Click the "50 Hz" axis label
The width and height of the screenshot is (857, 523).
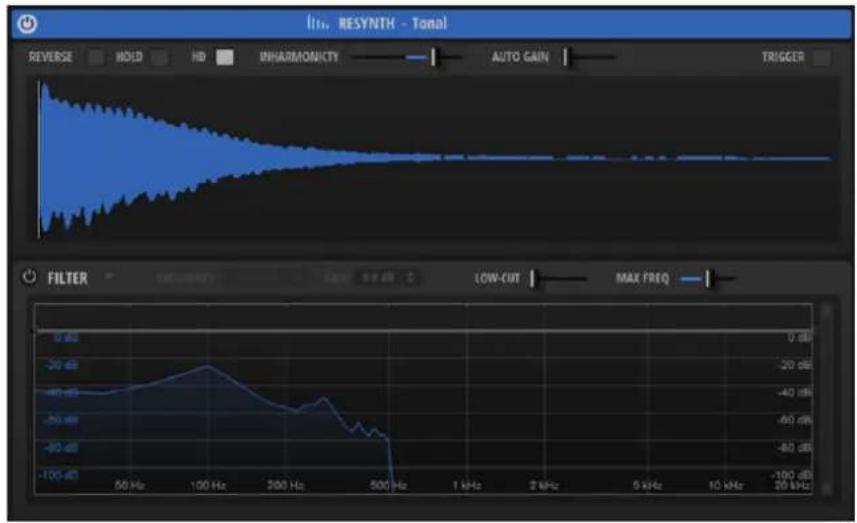coord(130,485)
